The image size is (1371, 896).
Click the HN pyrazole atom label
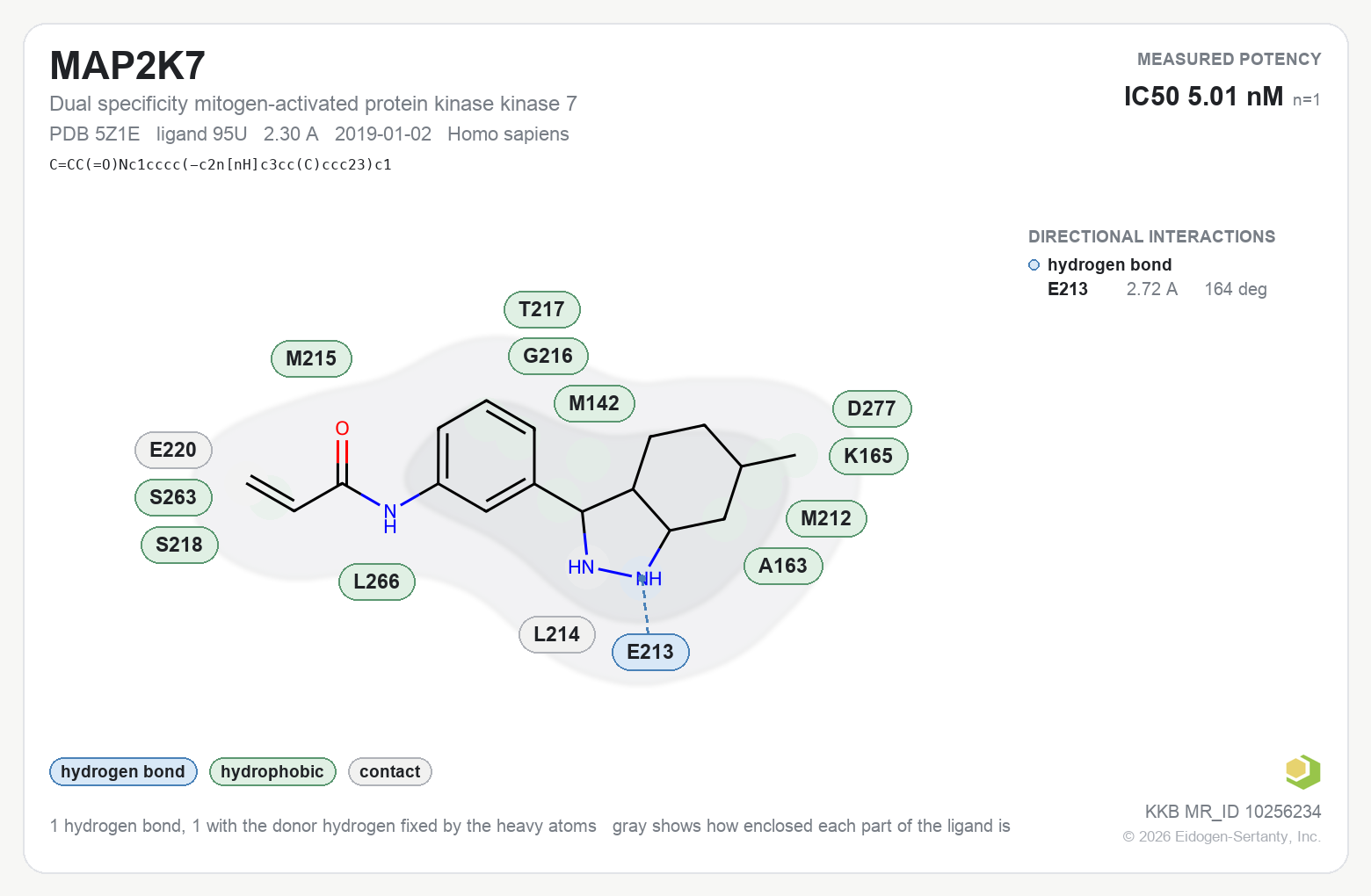click(581, 567)
